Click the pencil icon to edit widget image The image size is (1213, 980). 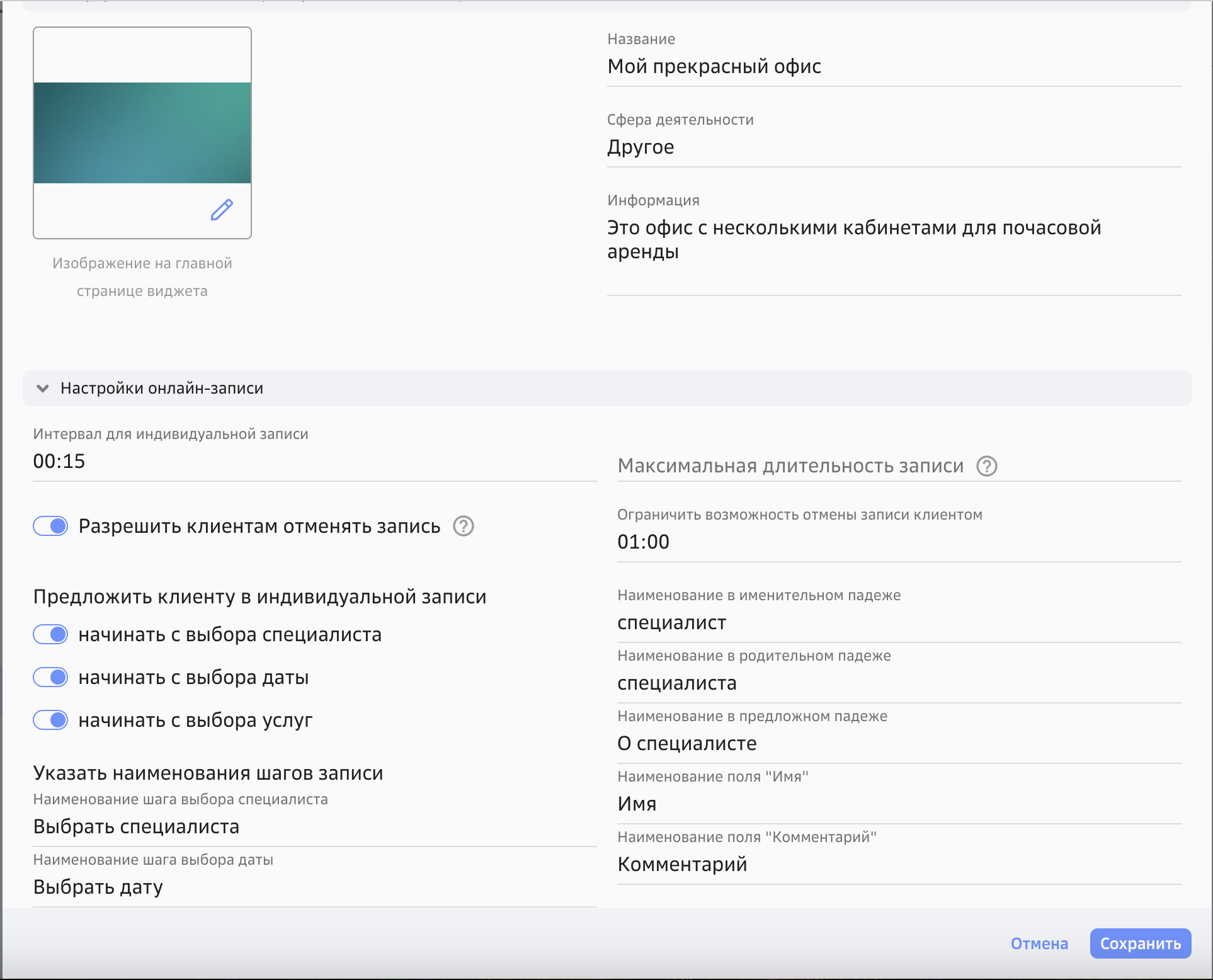coord(220,211)
